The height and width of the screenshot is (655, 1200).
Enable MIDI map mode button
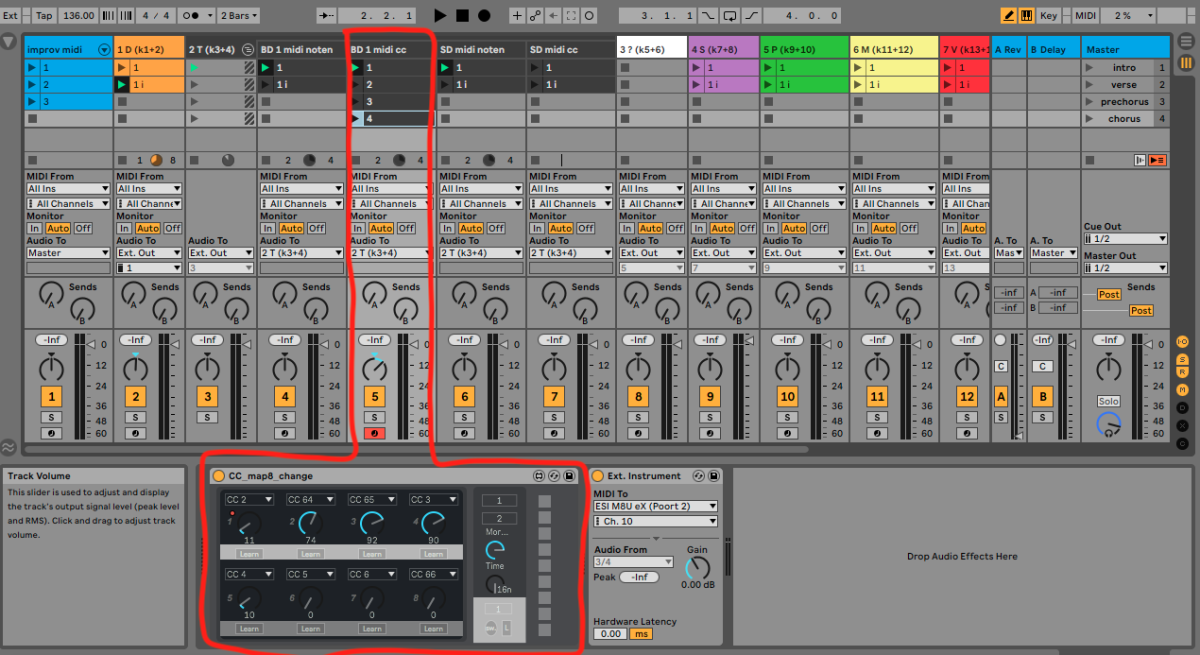[1085, 16]
